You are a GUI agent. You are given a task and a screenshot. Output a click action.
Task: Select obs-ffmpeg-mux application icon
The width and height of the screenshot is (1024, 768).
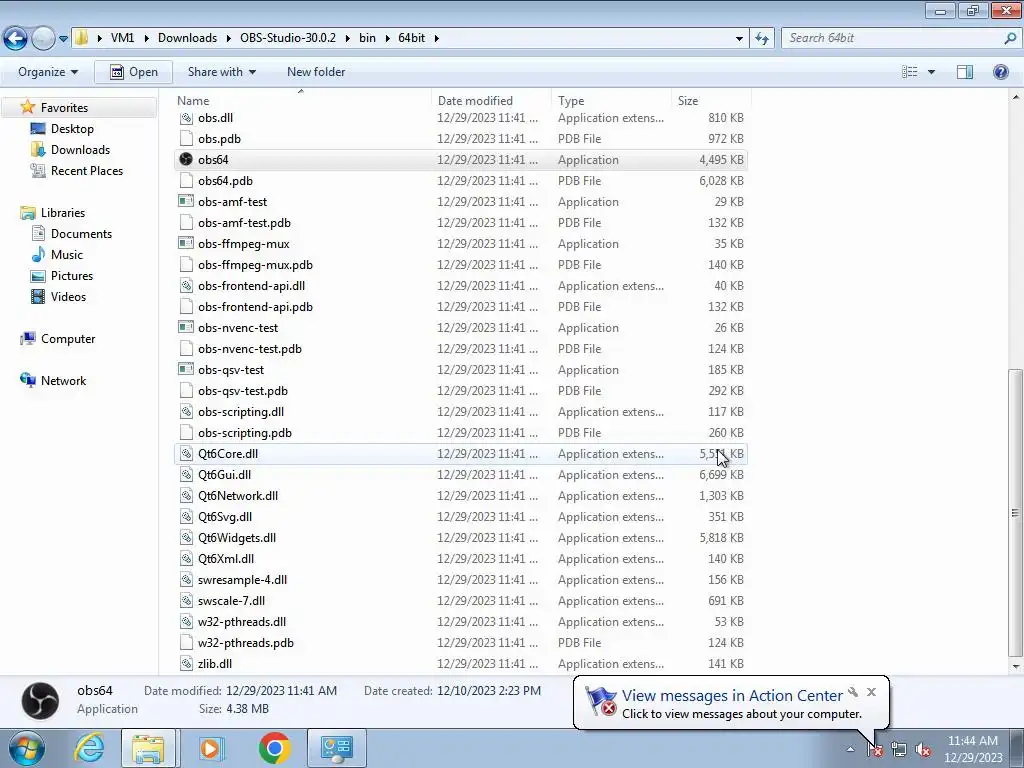(186, 243)
